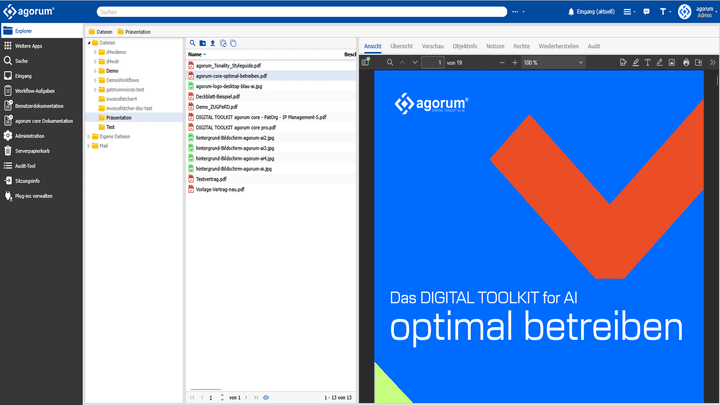Open Workflow-Aufgaben in the sidebar

click(41, 91)
